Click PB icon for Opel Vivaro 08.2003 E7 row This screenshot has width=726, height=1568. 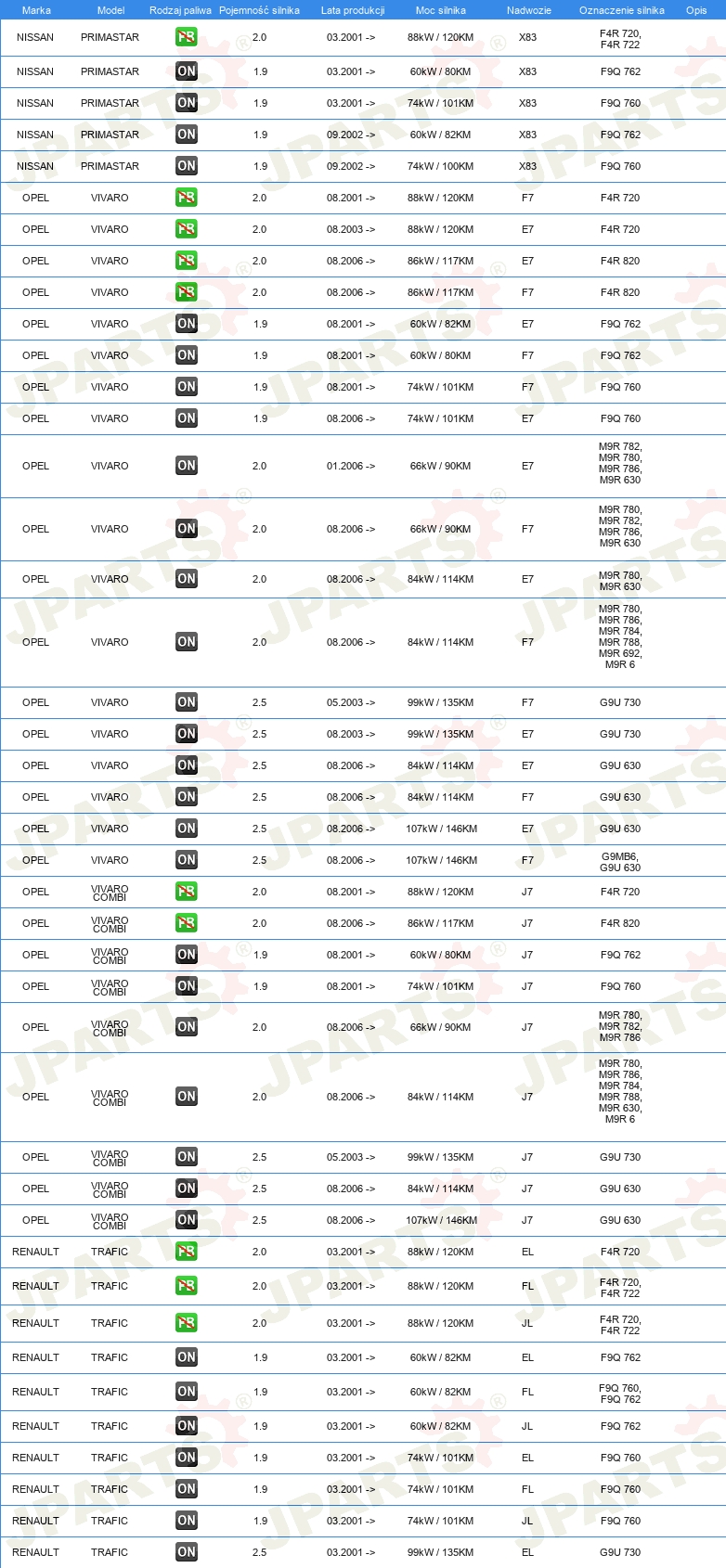(187, 229)
